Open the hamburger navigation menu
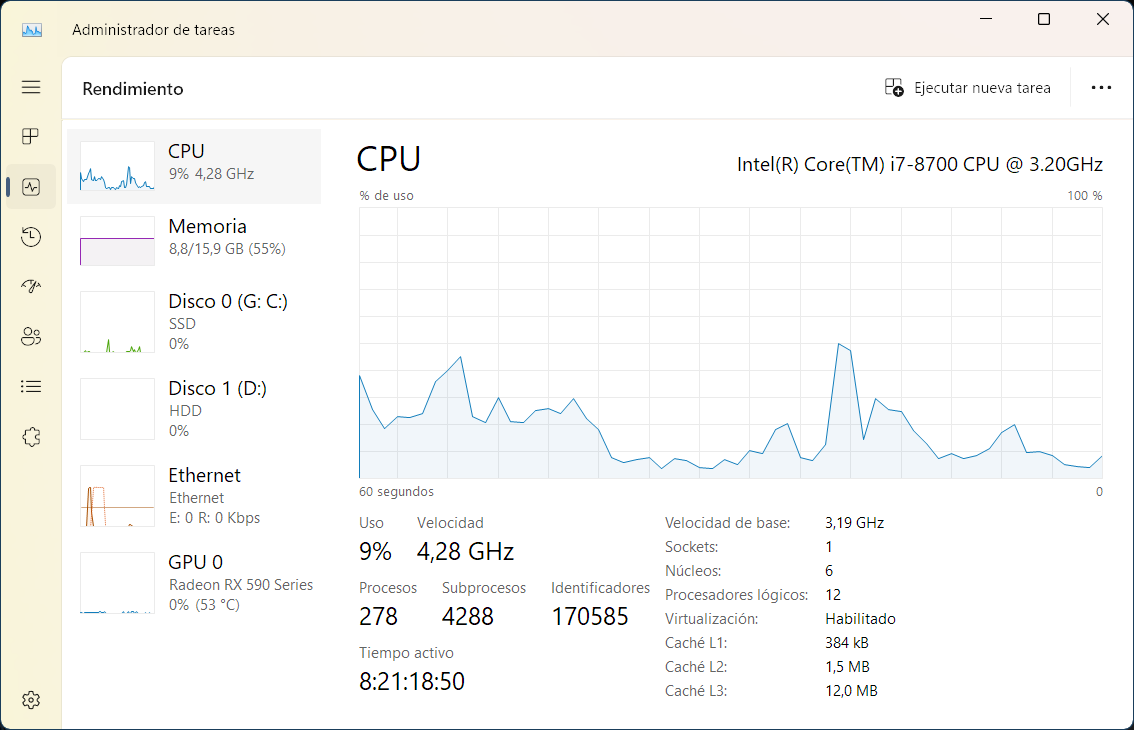The width and height of the screenshot is (1134, 730). pos(31,87)
